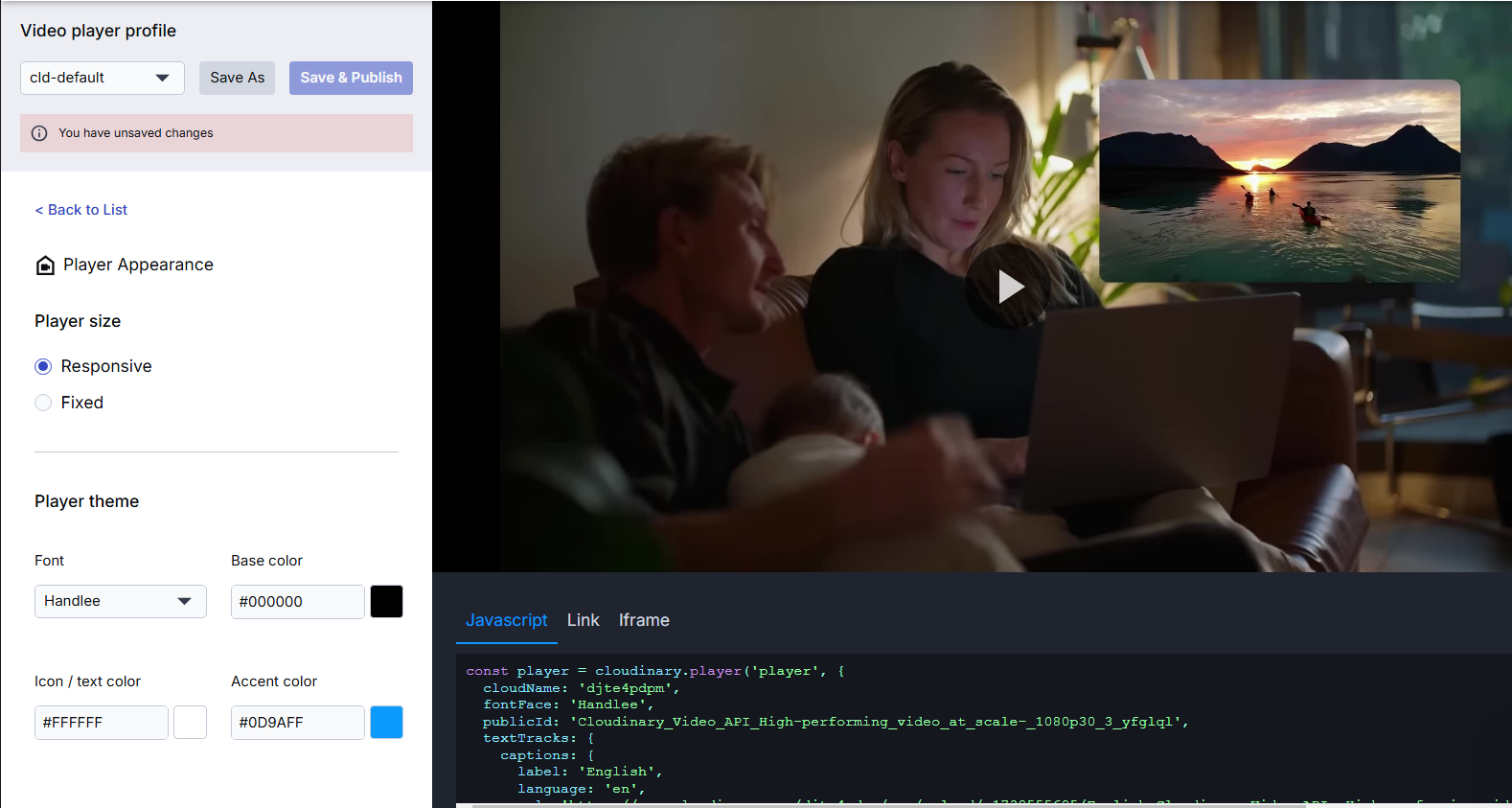Select the Fixed player size option
This screenshot has width=1512, height=808.
click(x=43, y=403)
